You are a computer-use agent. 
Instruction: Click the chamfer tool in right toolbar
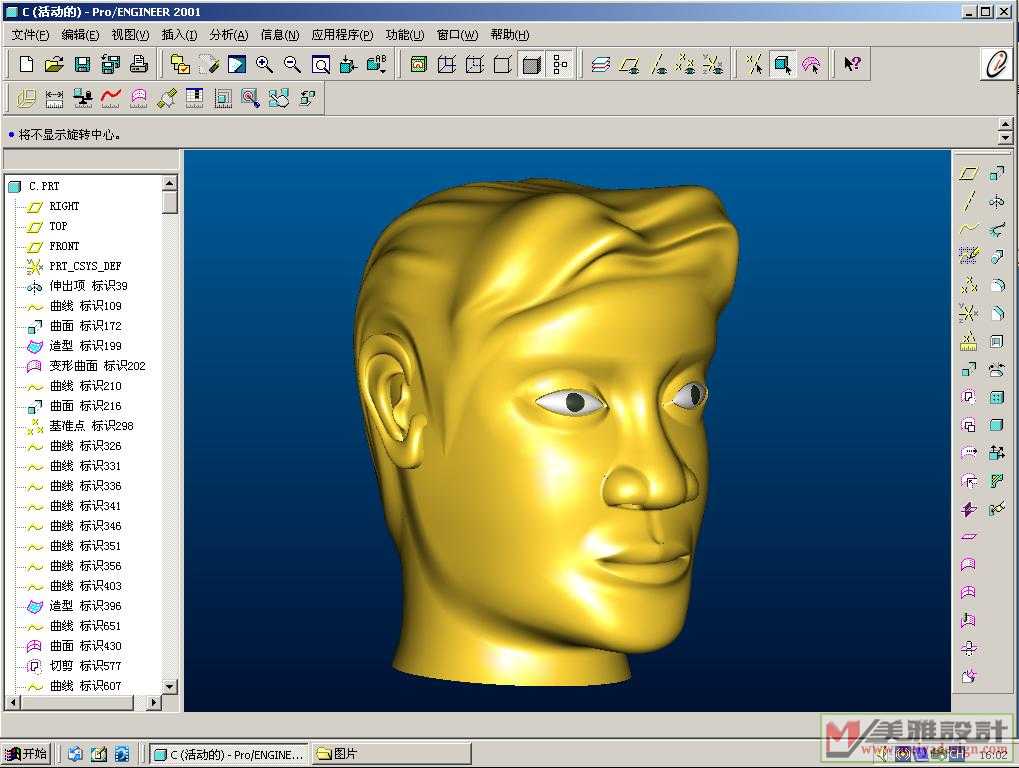(997, 313)
